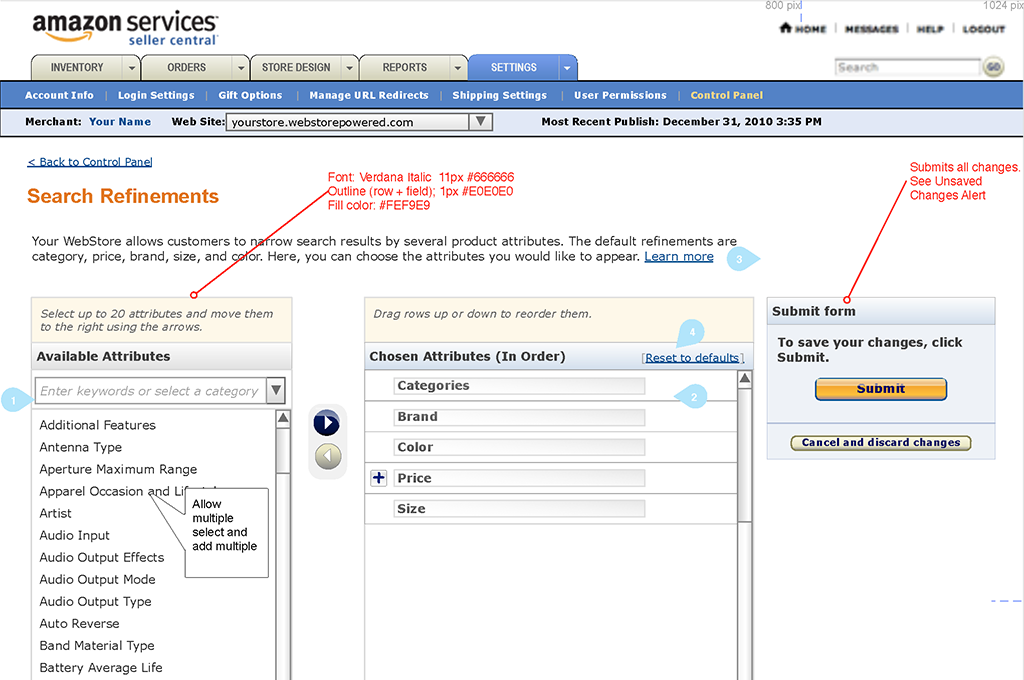Screen dimensions: 1024x680
Task: Select Artist attribute
Action: 56,513
